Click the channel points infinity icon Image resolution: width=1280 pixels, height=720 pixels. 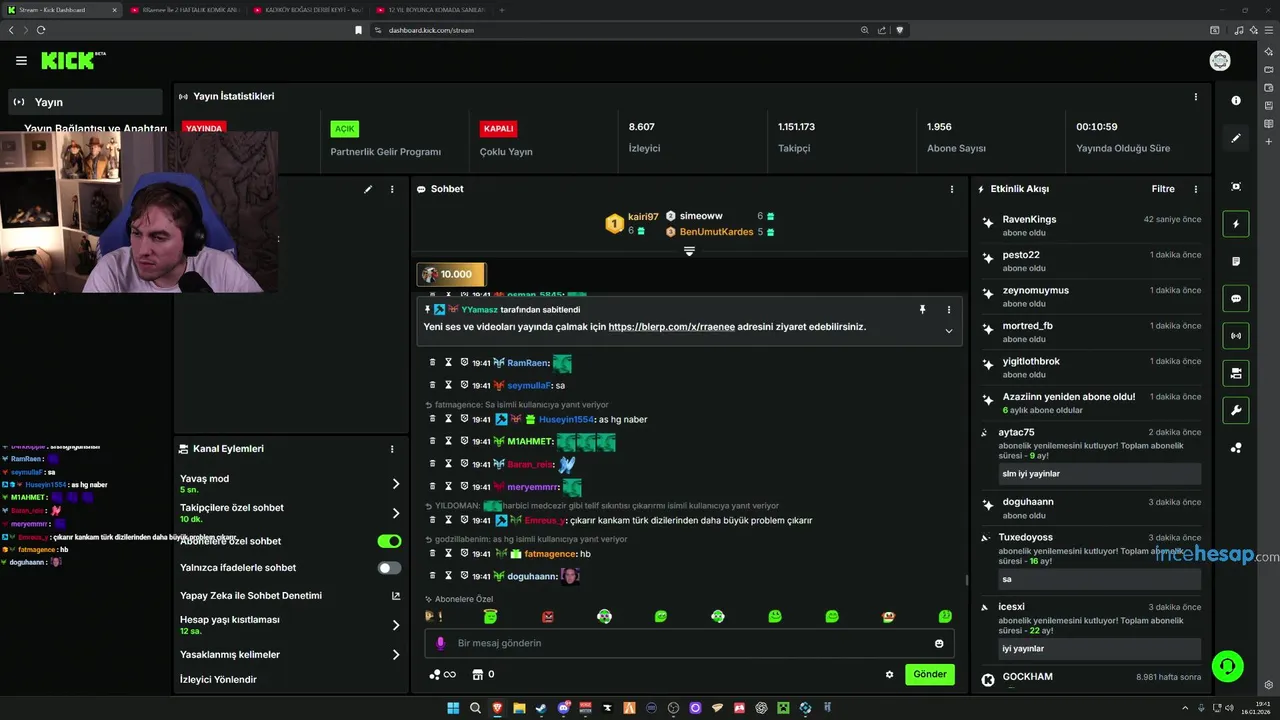[x=442, y=674]
